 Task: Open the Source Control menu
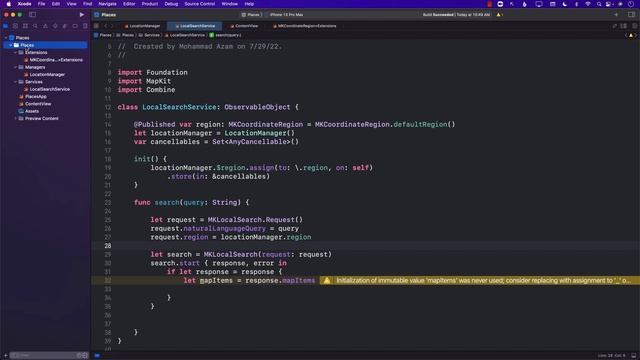(x=200, y=4)
